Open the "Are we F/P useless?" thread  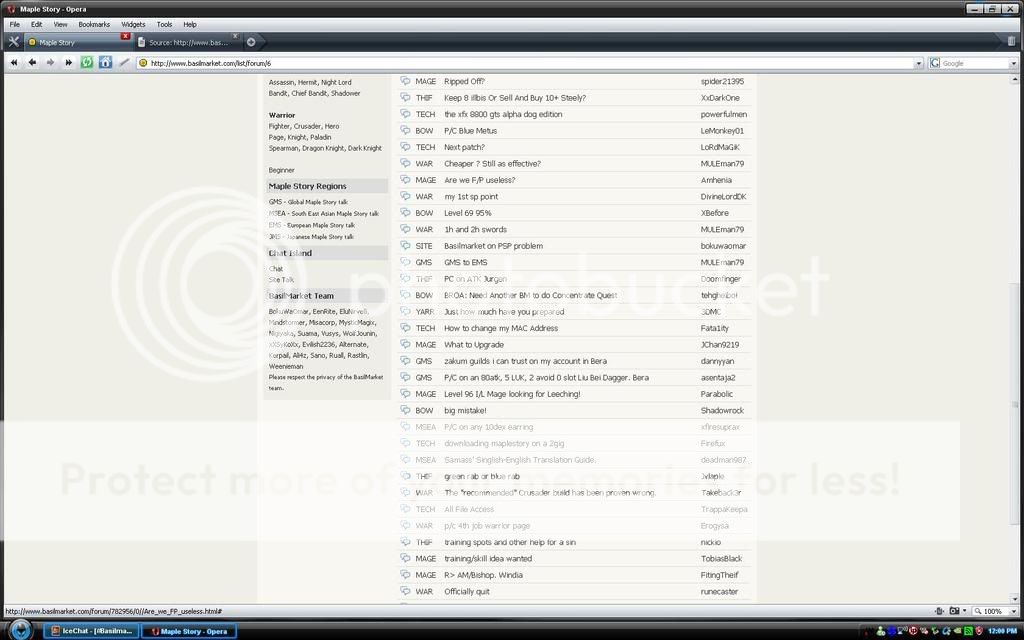[x=479, y=180]
